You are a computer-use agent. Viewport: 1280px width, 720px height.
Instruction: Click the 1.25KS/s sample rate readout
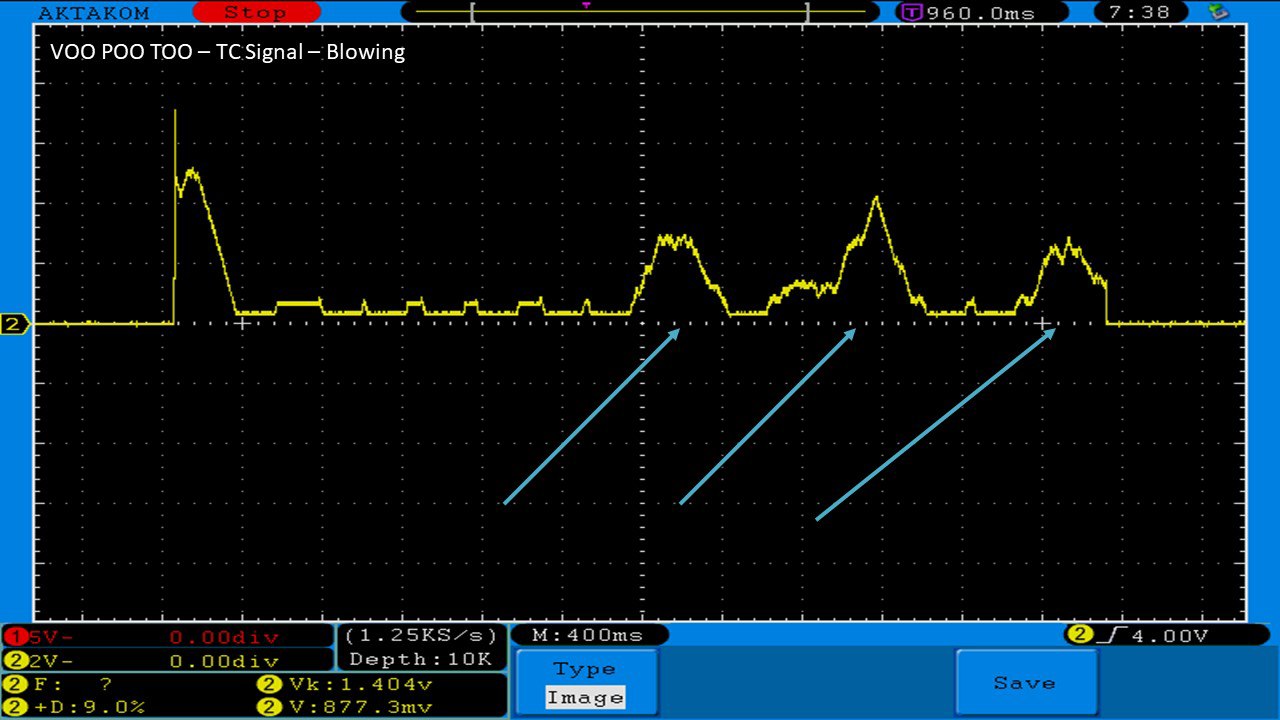click(x=420, y=635)
